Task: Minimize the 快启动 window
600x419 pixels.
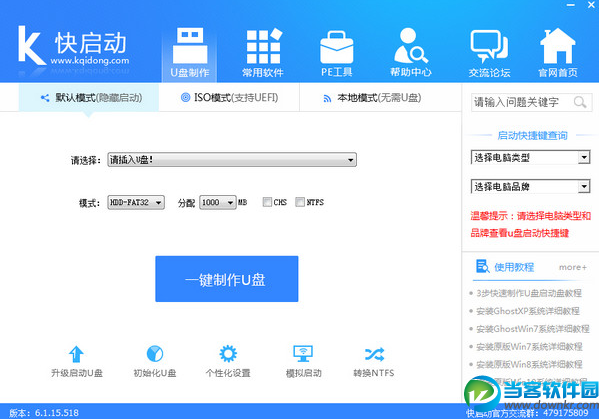Action: pyautogui.click(x=571, y=5)
